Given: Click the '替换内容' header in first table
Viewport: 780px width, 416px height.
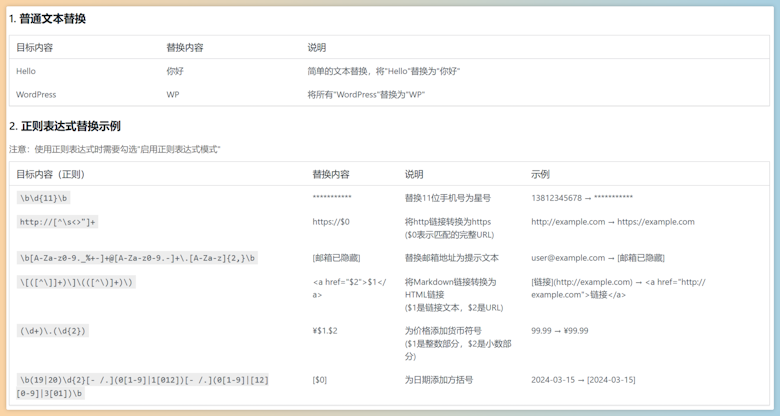Looking at the screenshot, I should click(185, 48).
